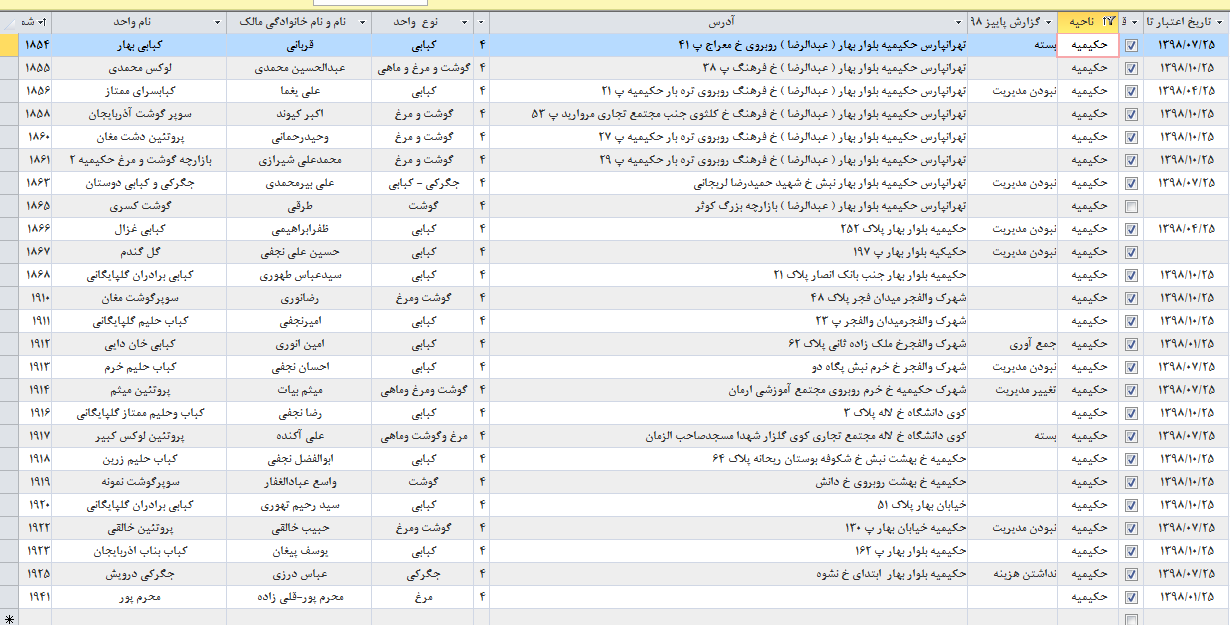Click the report cell 'نداشتن هزینه'
The image size is (1230, 625).
[x=1013, y=574]
